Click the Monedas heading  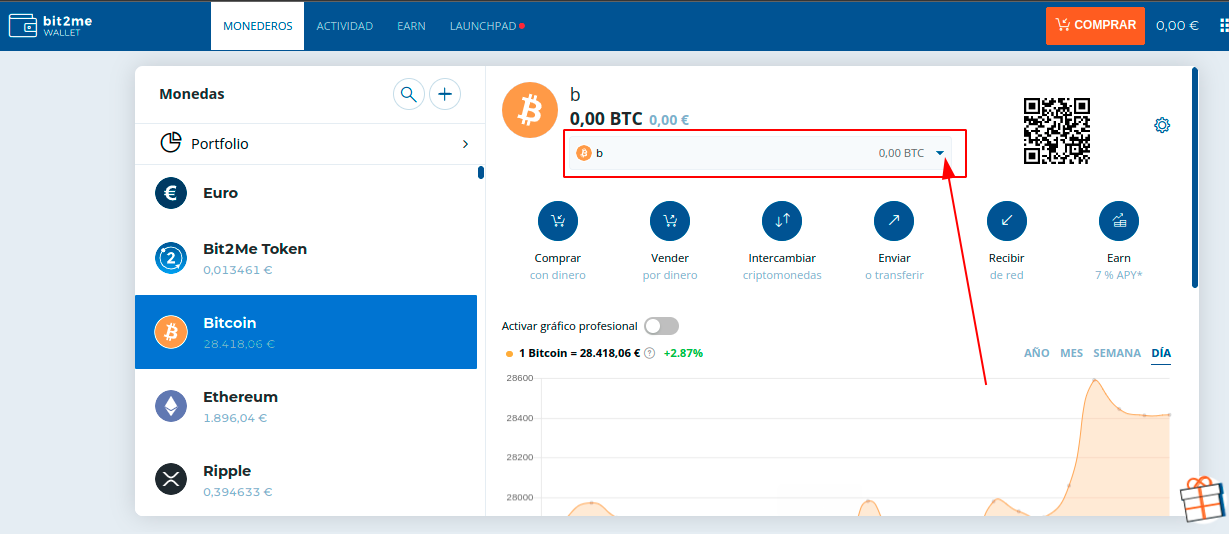coord(192,94)
